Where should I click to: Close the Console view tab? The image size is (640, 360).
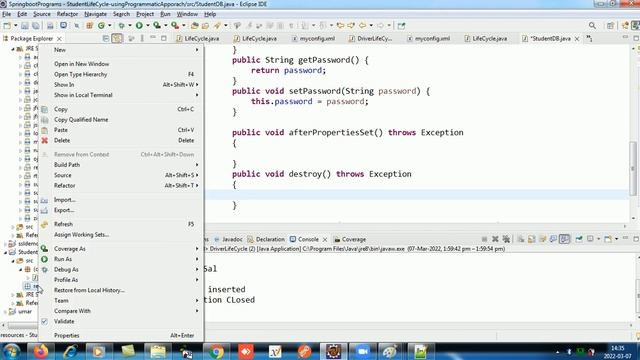pos(325,240)
